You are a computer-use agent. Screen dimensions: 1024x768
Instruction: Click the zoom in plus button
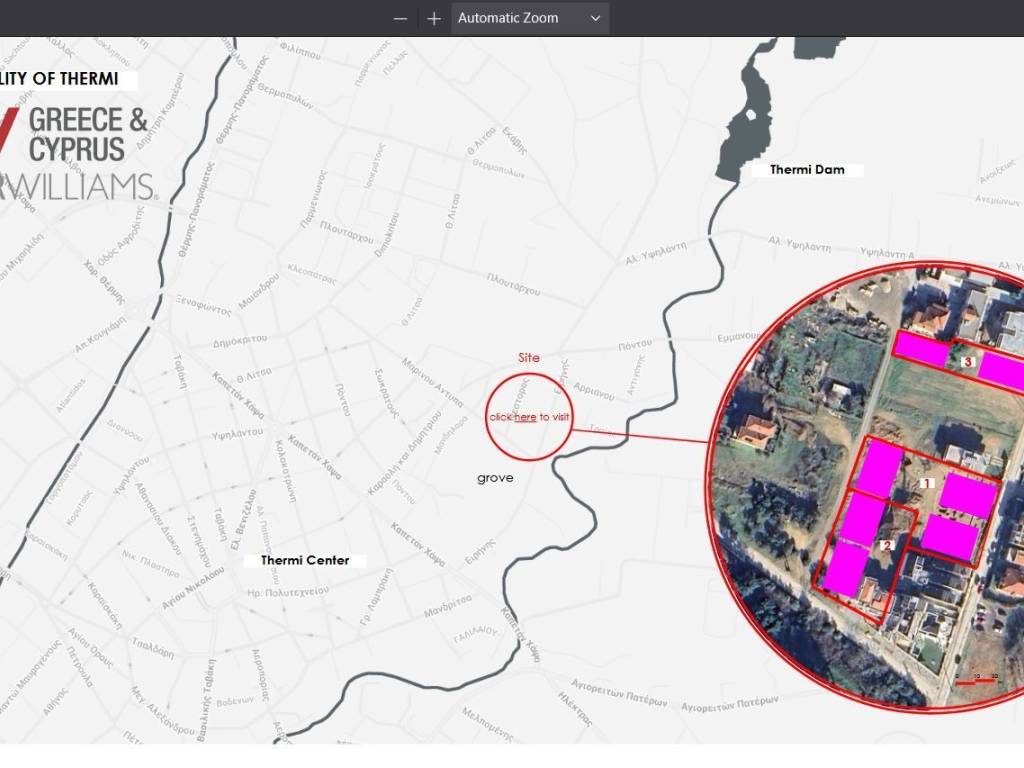click(433, 18)
